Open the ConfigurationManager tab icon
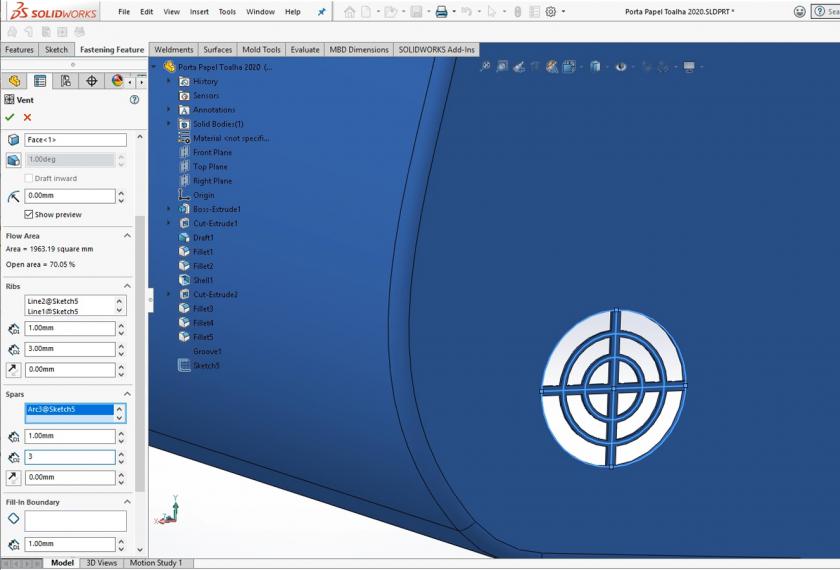This screenshot has width=840, height=570. tap(66, 81)
